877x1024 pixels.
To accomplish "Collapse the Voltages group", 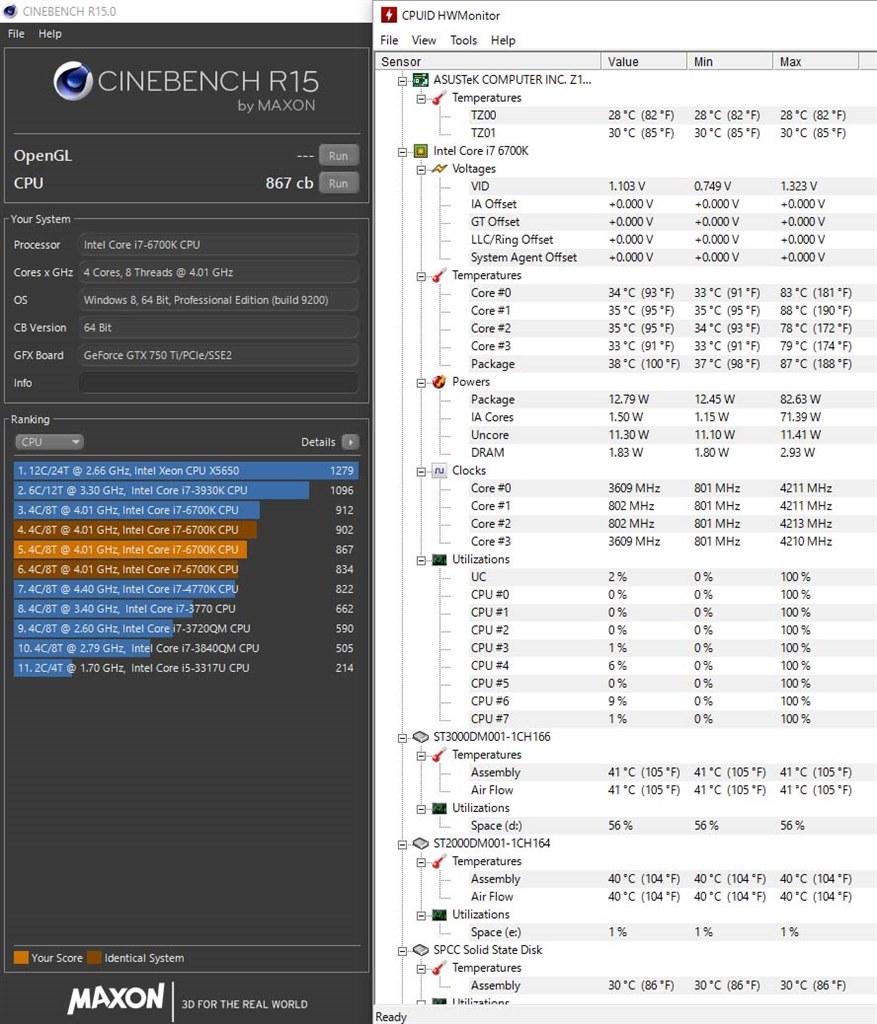I will coord(421,169).
